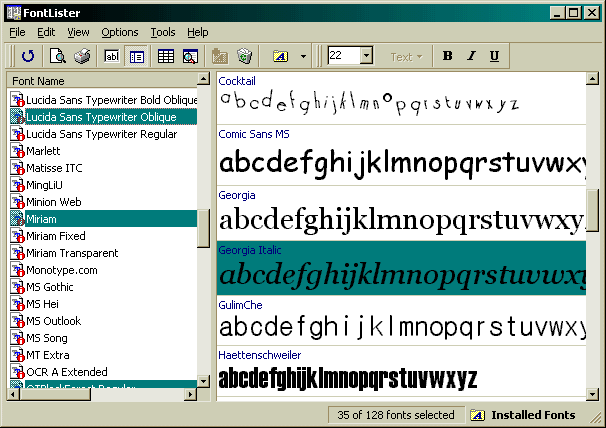This screenshot has width=606, height=428.
Task: Select Matisse ITC in font list
Action: coord(54,168)
